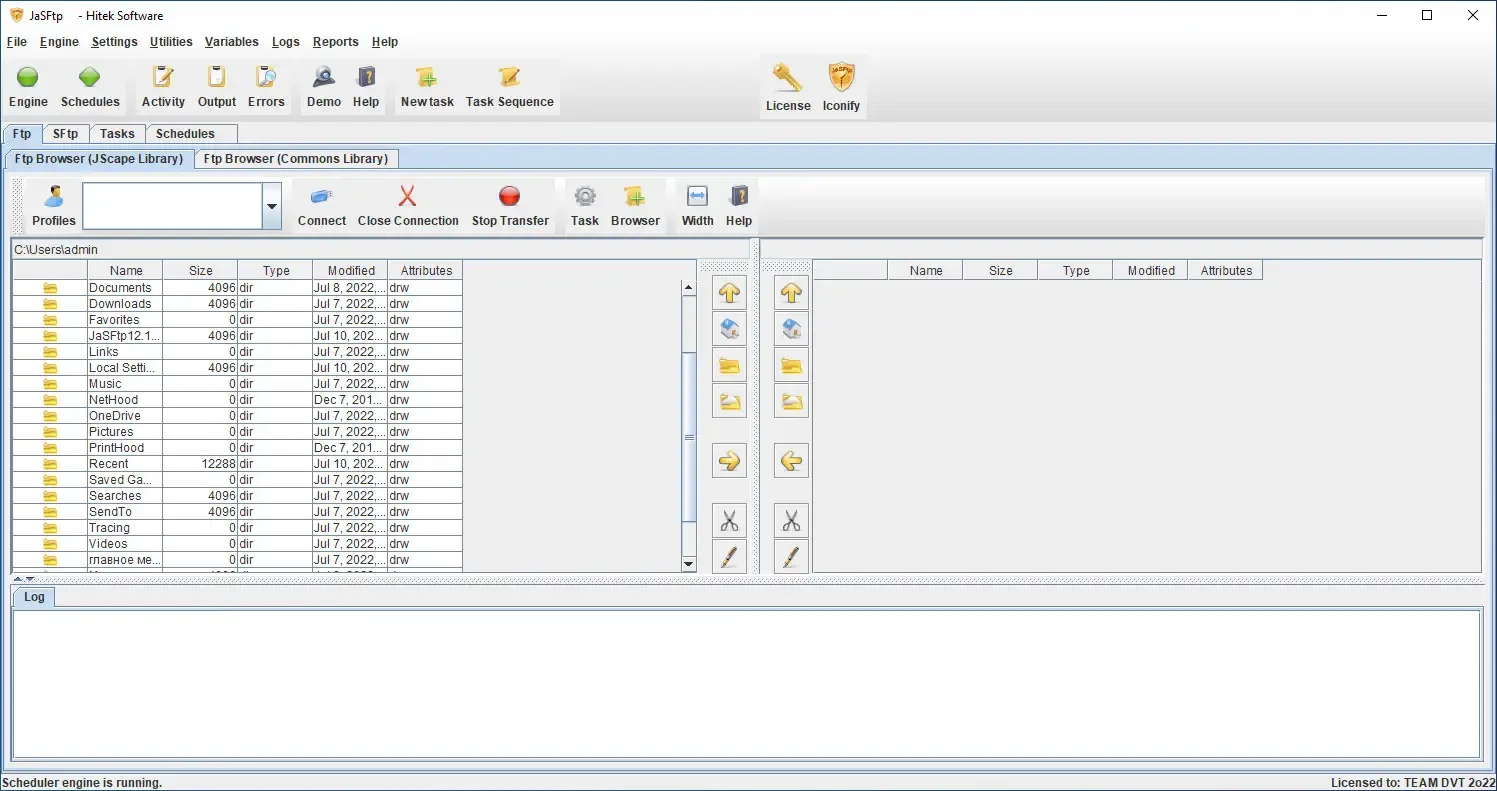Open the Schedules toolbar icon
This screenshot has width=1497, height=791.
point(90,77)
